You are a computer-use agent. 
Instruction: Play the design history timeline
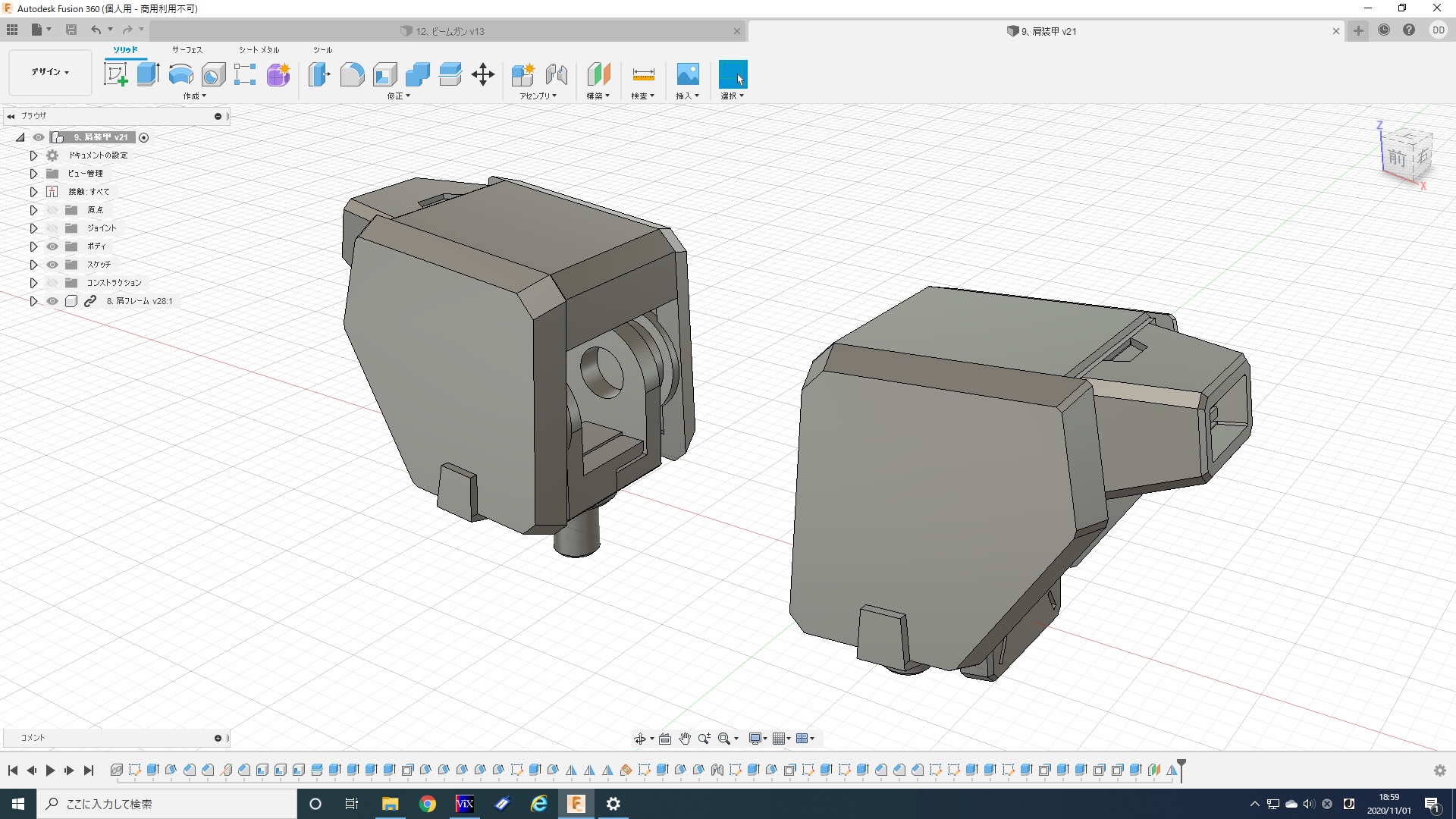[x=50, y=770]
